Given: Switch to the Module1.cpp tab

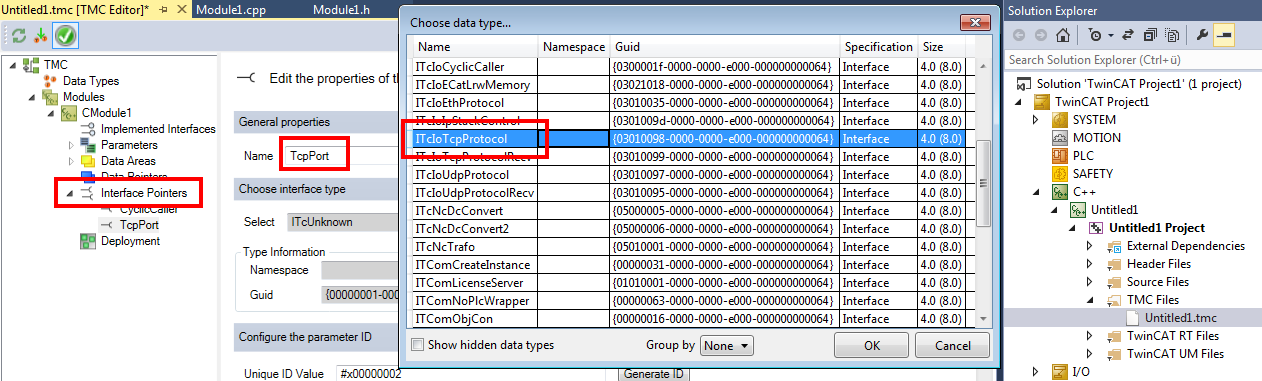Looking at the screenshot, I should pyautogui.click(x=230, y=9).
